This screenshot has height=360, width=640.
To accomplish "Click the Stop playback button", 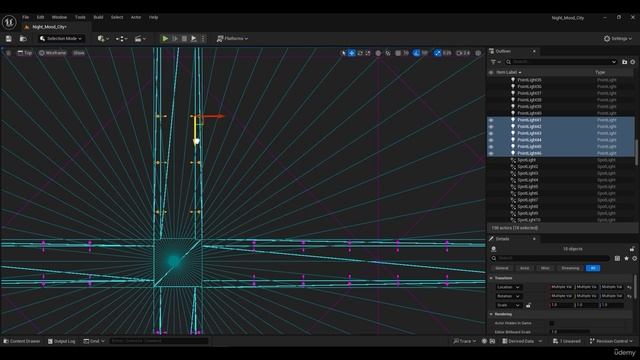I will 184,39.
